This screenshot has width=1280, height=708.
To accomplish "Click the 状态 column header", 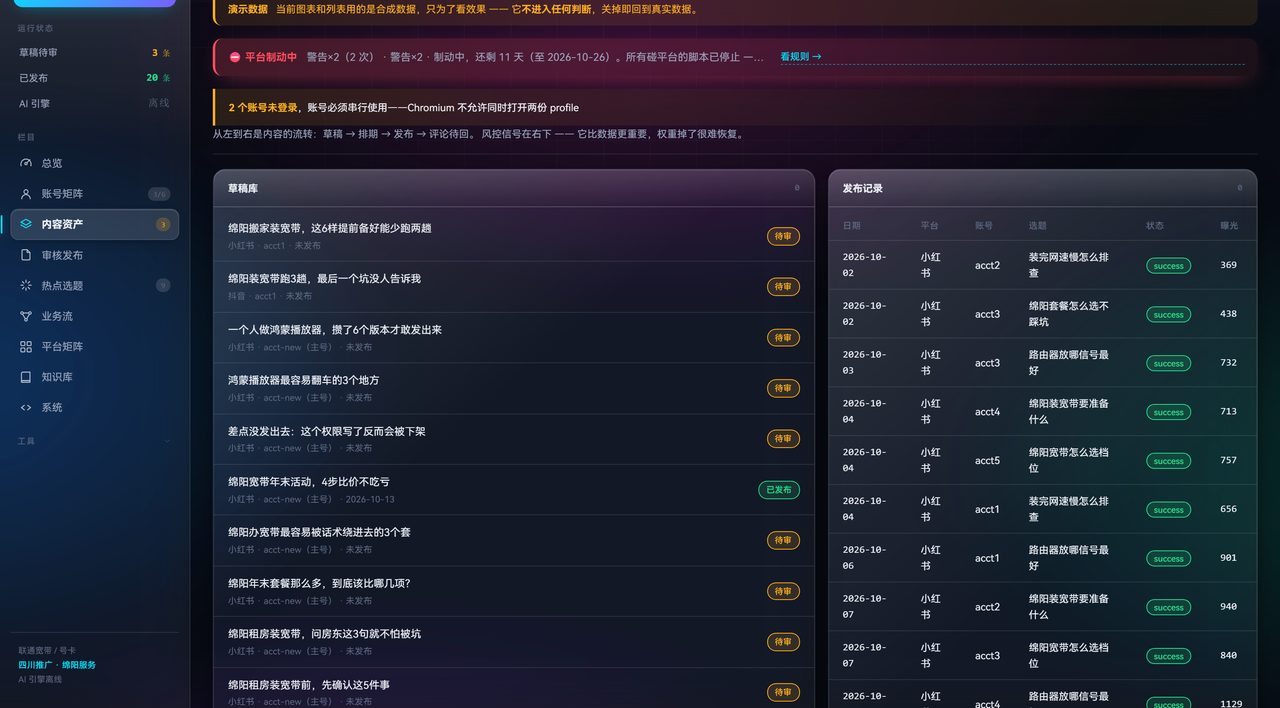I will tap(1155, 226).
